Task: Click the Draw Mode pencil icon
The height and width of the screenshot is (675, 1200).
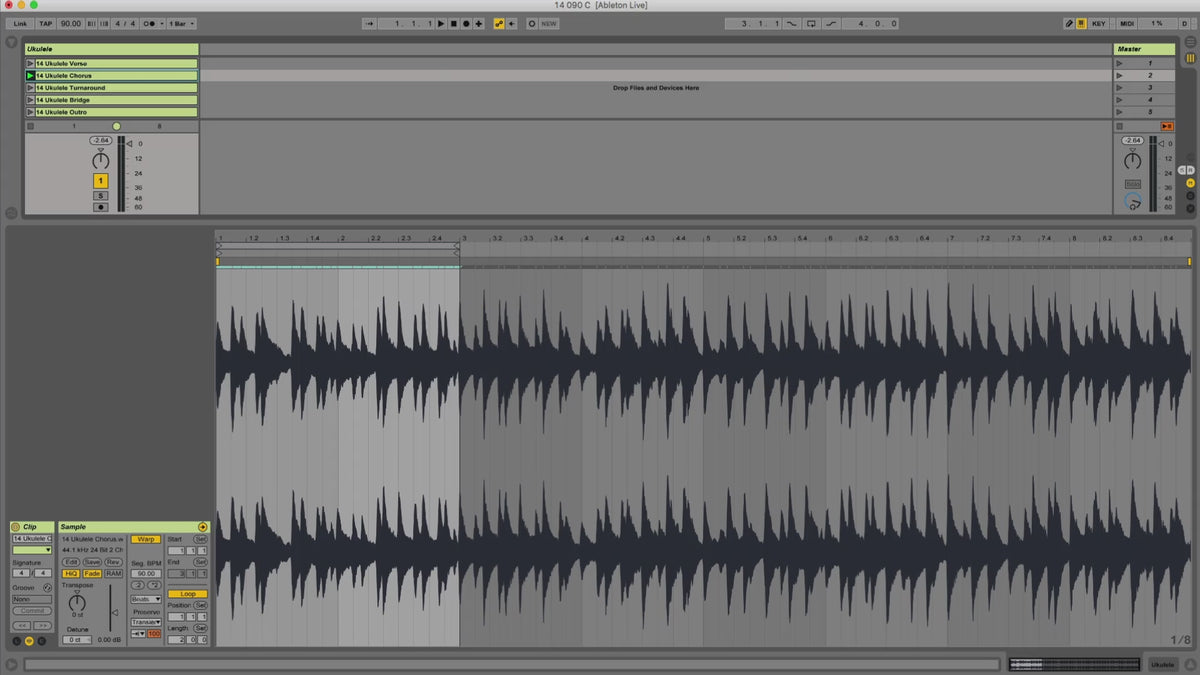Action: coord(1068,23)
